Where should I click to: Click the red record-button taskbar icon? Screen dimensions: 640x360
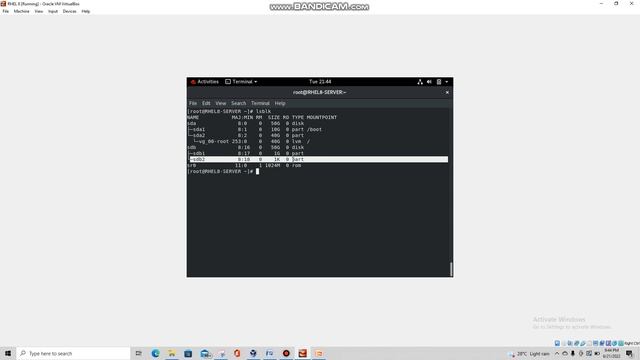(x=286, y=353)
